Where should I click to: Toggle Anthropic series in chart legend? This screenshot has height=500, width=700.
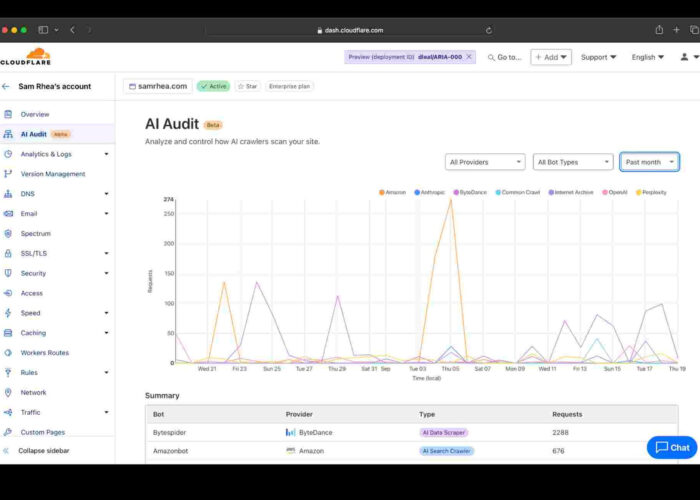click(x=429, y=192)
